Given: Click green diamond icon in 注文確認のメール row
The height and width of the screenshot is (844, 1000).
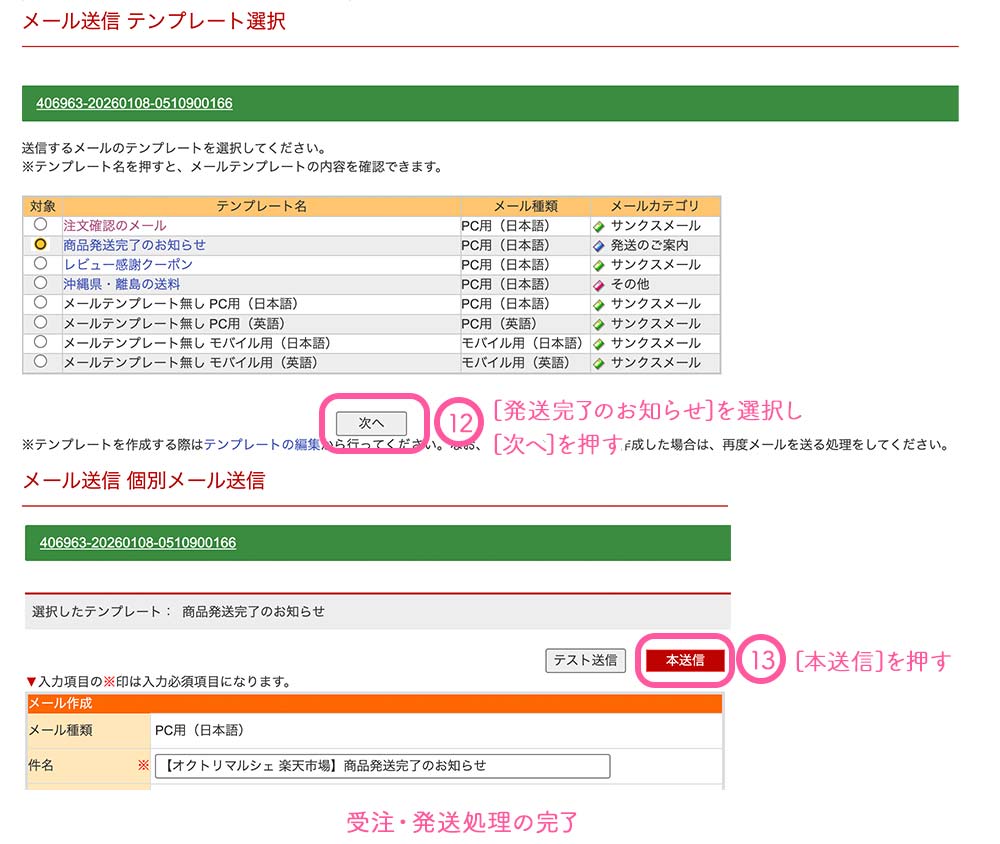Looking at the screenshot, I should point(599,227).
